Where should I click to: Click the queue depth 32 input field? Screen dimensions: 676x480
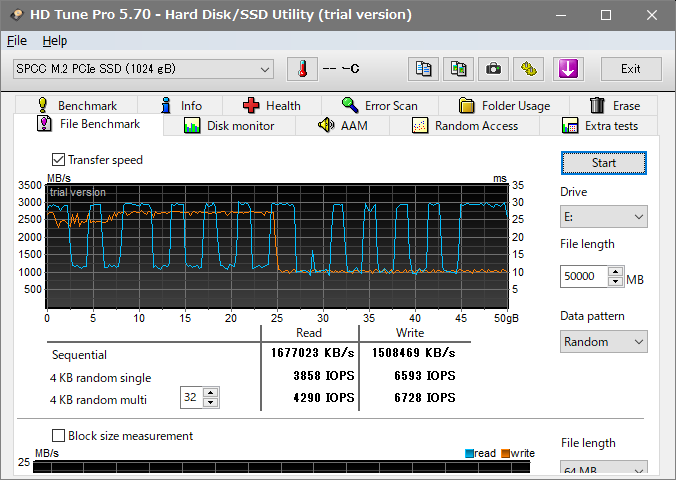coord(191,397)
